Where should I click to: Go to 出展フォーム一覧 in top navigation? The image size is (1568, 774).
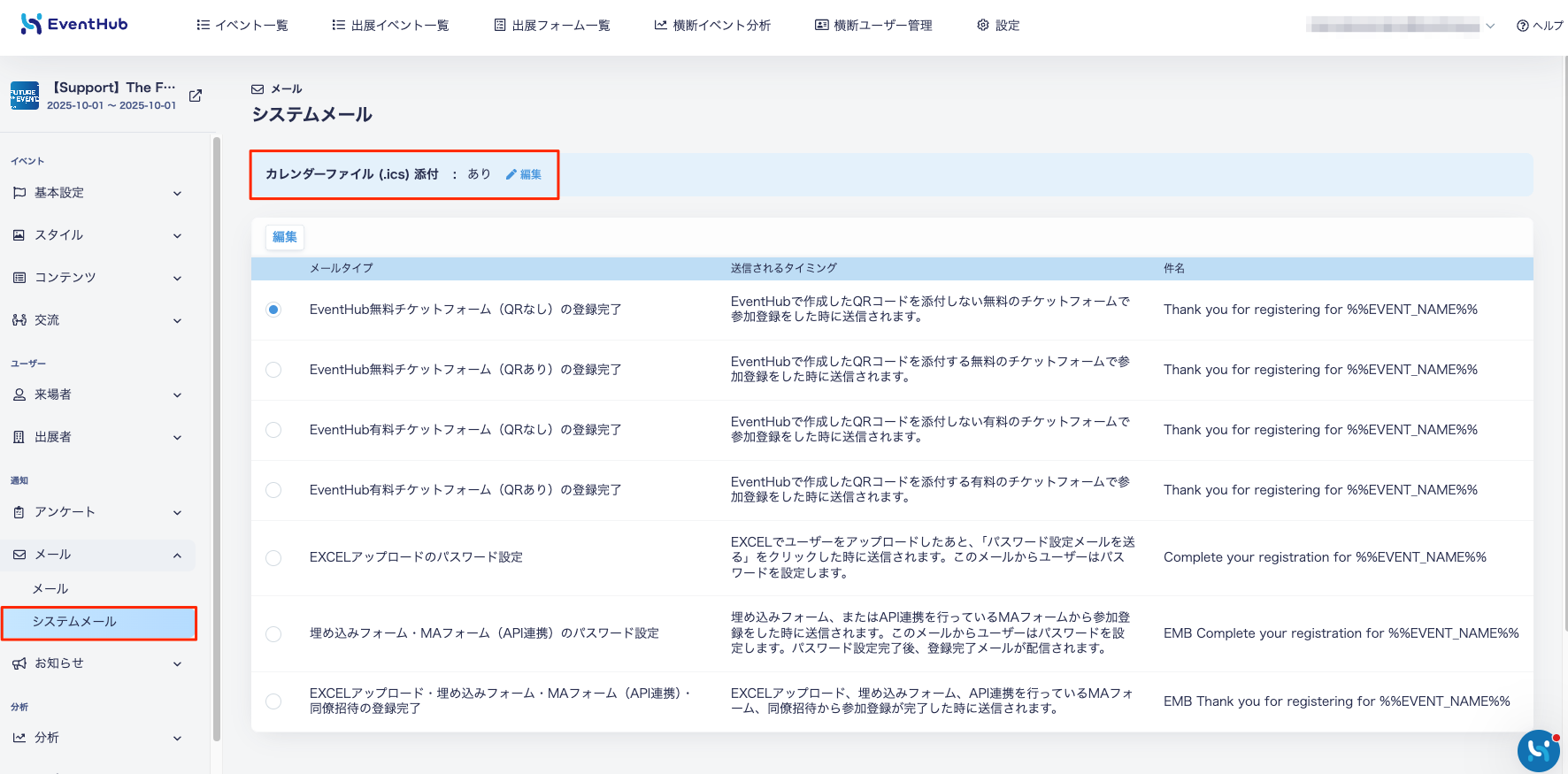(551, 26)
